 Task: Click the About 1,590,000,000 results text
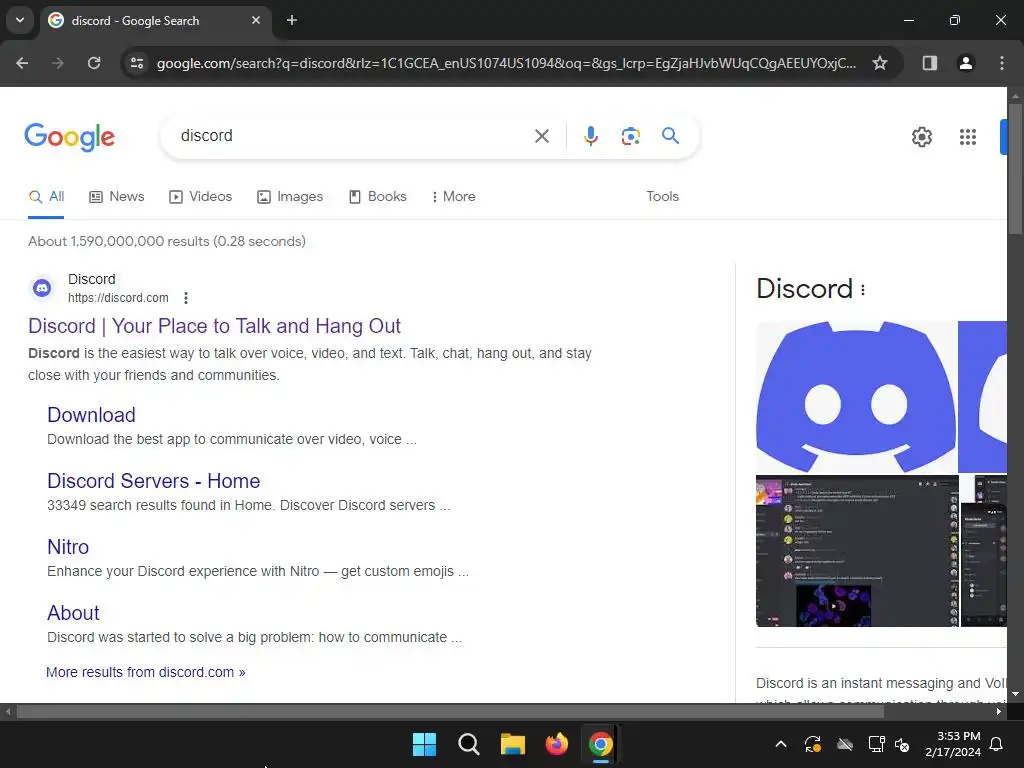click(167, 241)
